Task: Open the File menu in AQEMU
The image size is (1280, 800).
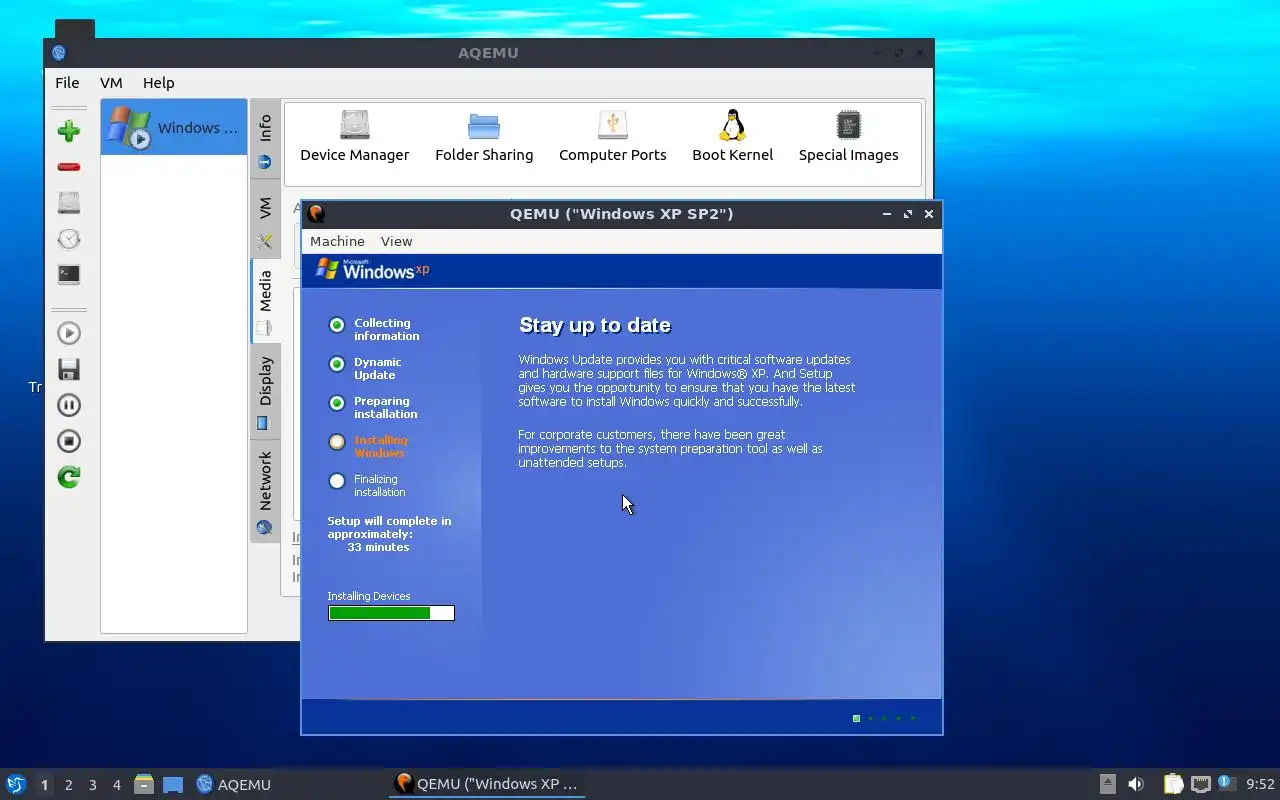Action: (x=67, y=83)
